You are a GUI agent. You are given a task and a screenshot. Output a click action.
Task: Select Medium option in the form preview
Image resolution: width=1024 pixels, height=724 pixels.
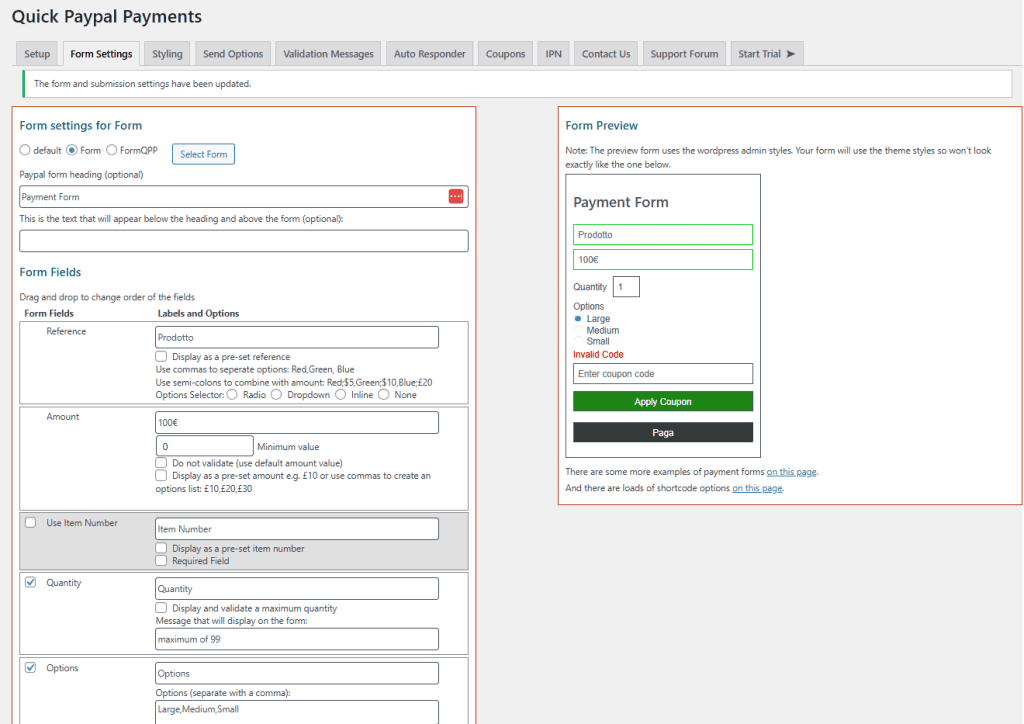point(579,330)
